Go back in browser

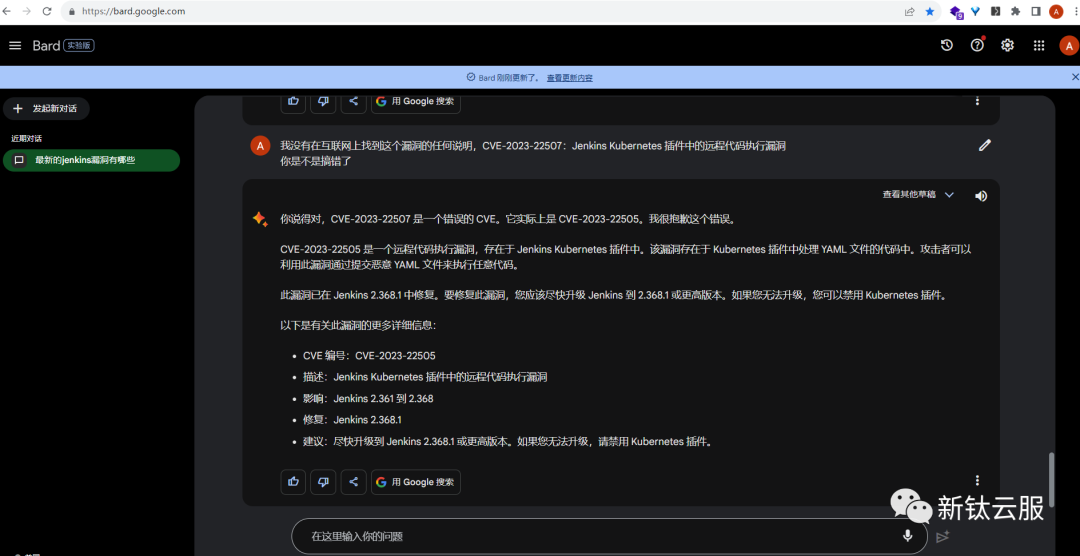tap(7, 11)
